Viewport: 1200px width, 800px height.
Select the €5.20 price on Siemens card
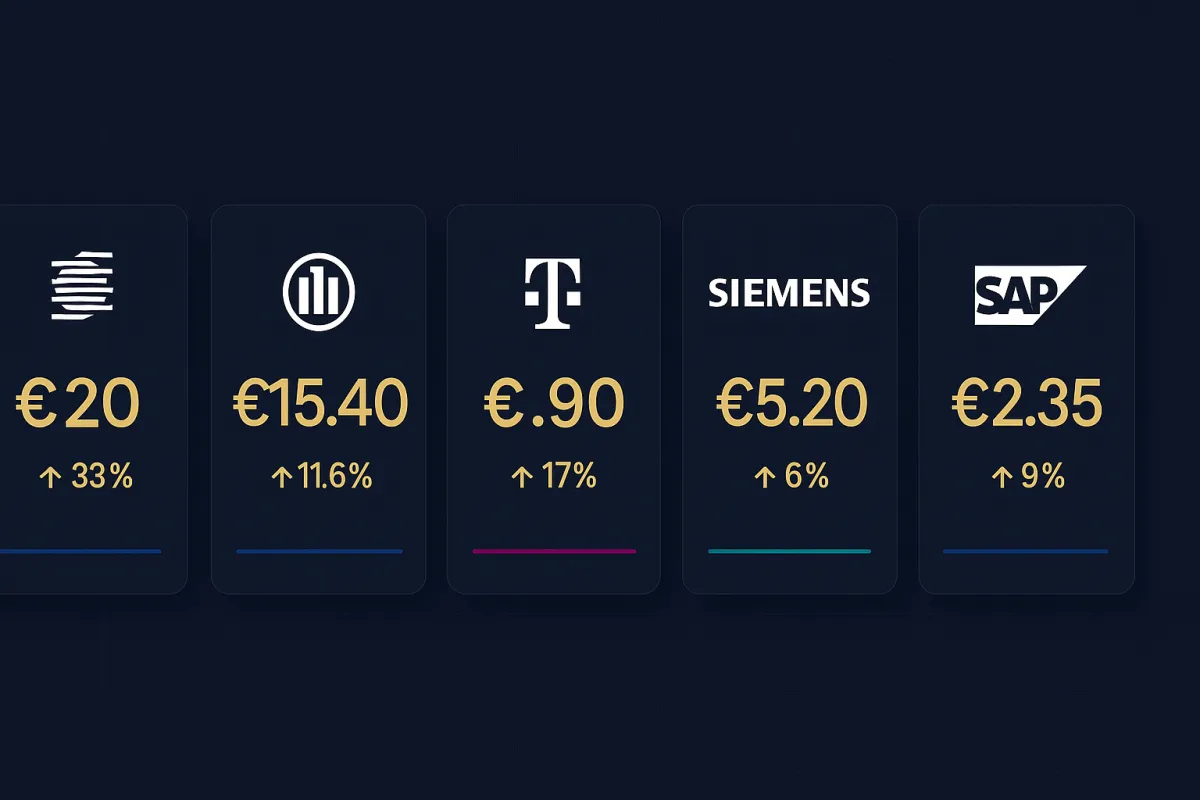click(x=791, y=404)
